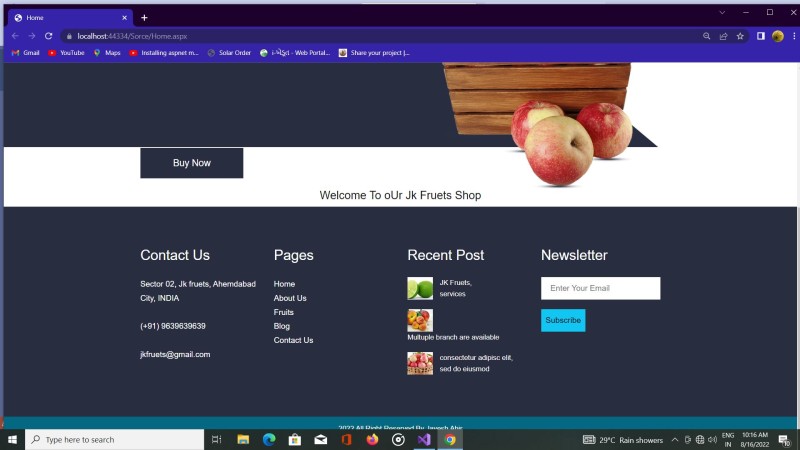Open Task View on the taskbar

[x=216, y=439]
